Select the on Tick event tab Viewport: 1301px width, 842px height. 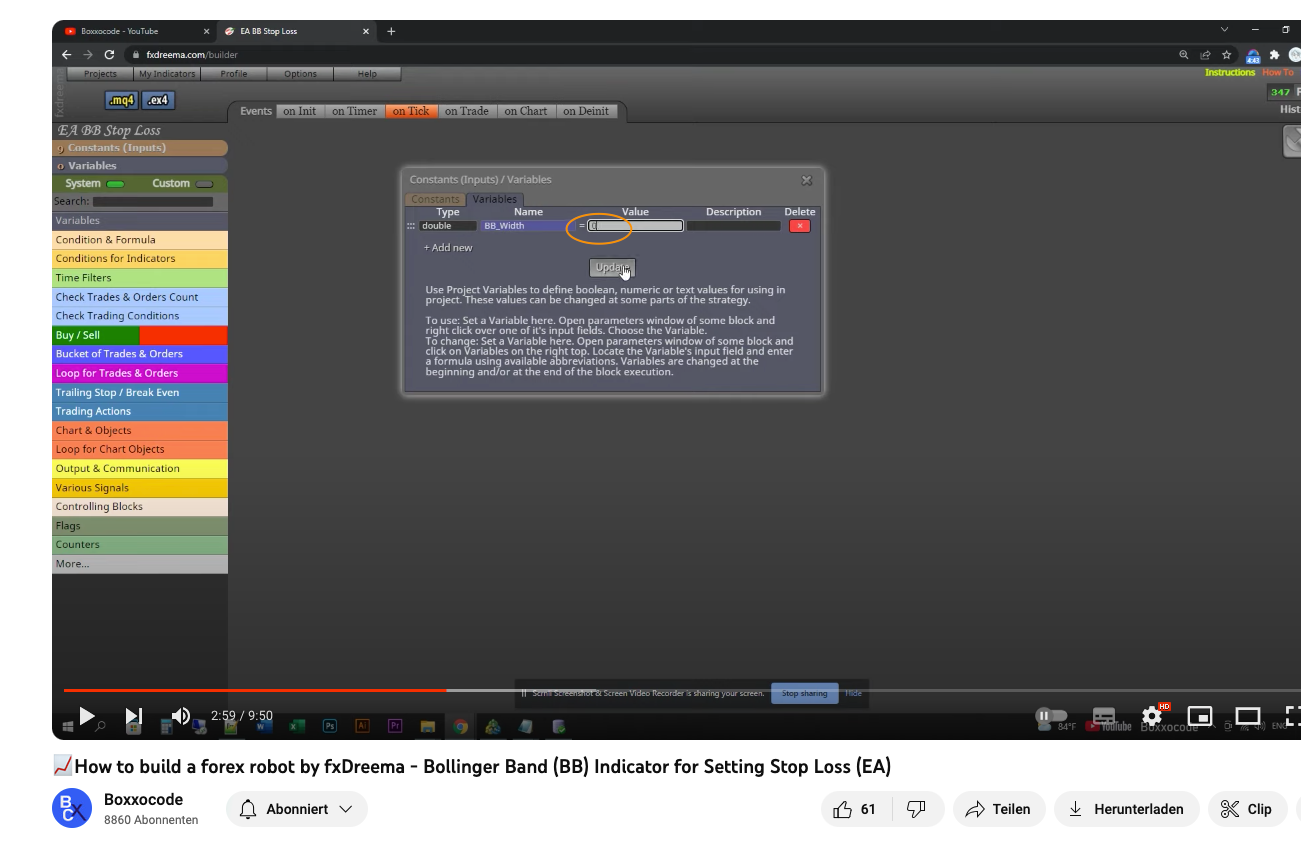tap(411, 111)
